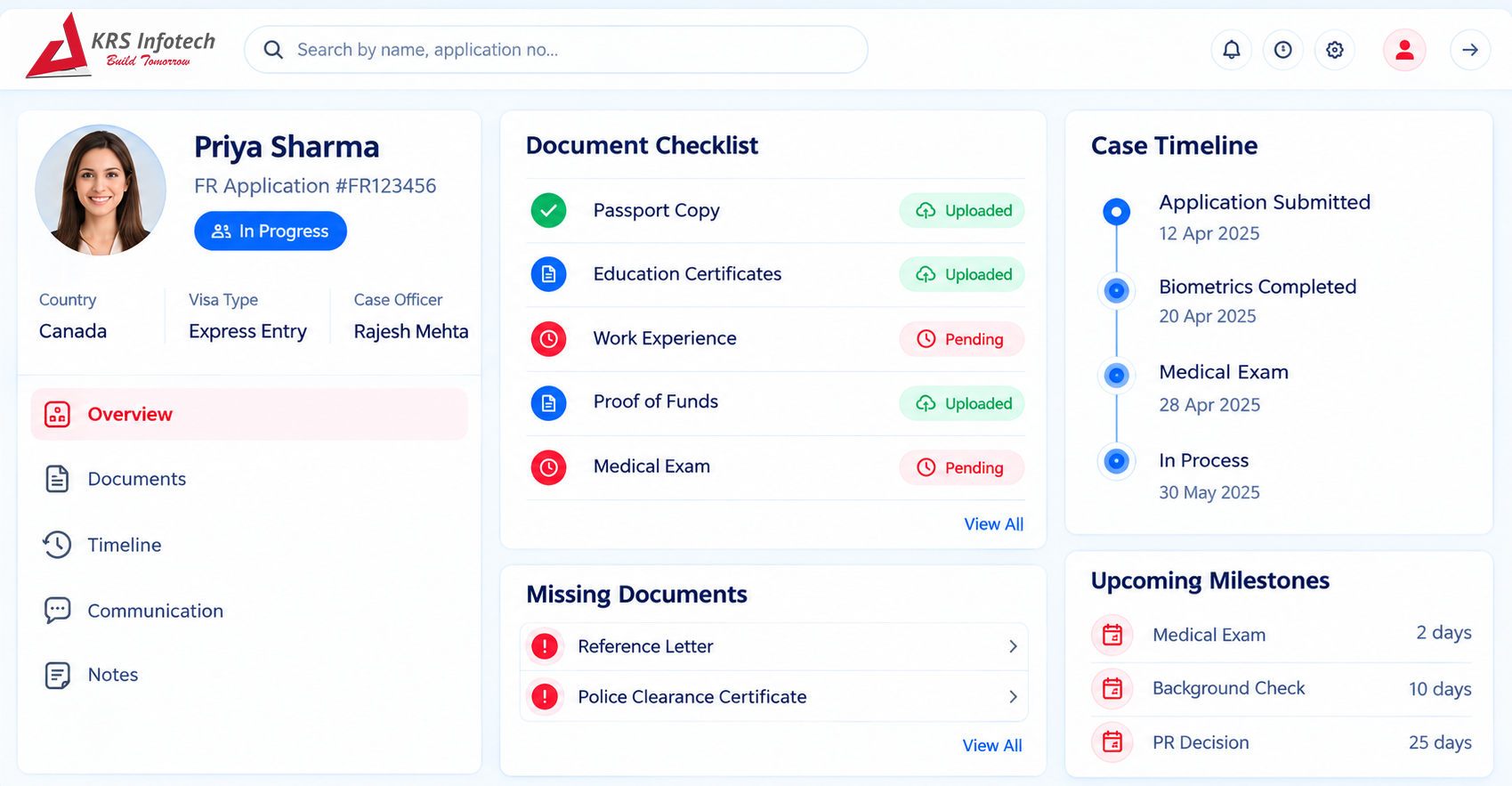Click the Application Submitted timeline marker

click(x=1117, y=212)
